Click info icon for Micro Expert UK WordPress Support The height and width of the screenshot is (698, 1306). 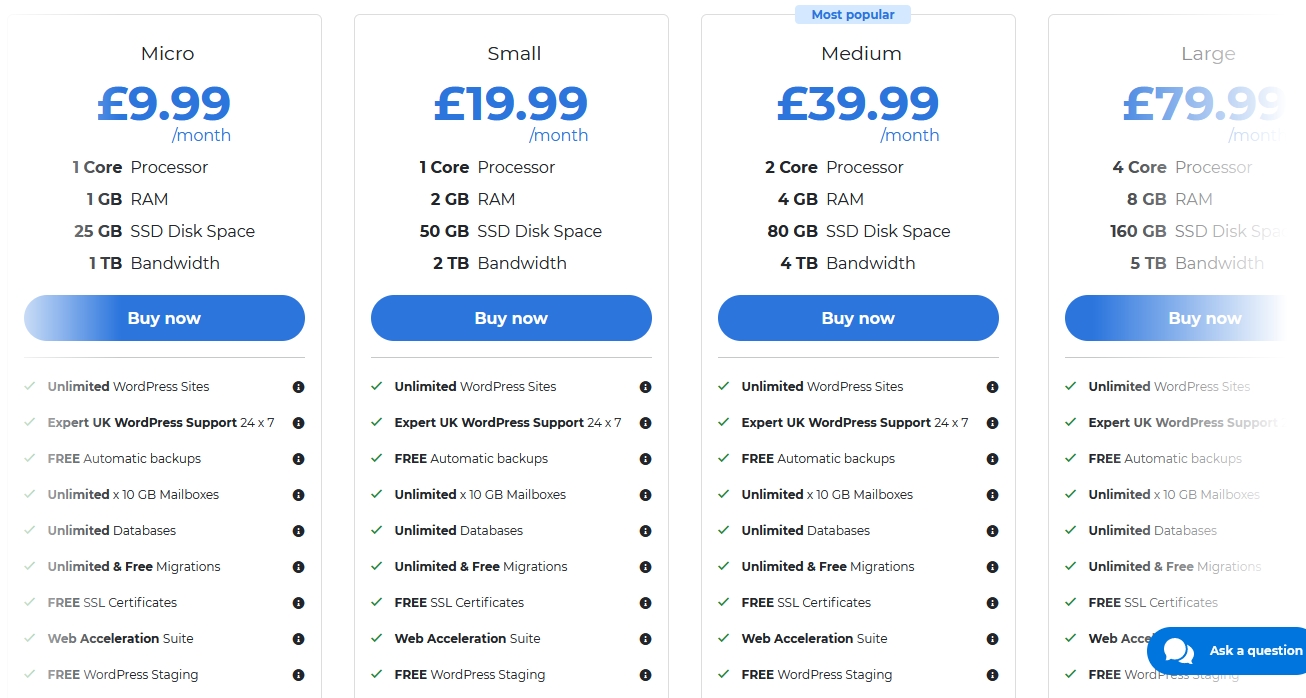[x=298, y=423]
